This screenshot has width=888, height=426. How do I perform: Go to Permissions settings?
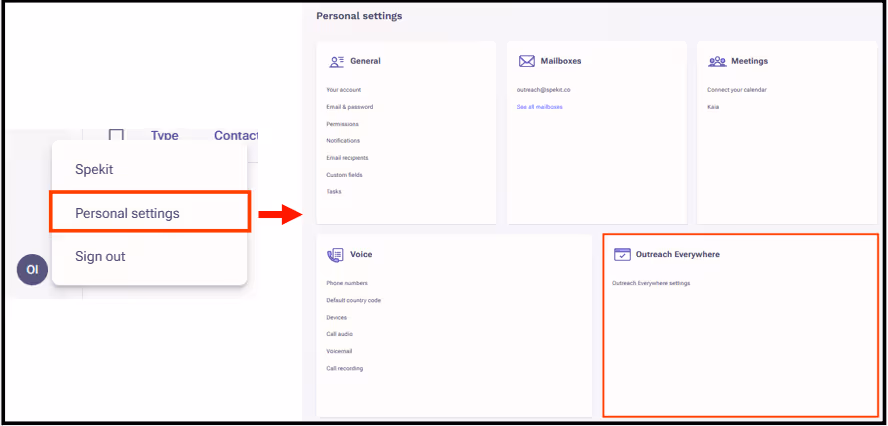click(x=342, y=124)
